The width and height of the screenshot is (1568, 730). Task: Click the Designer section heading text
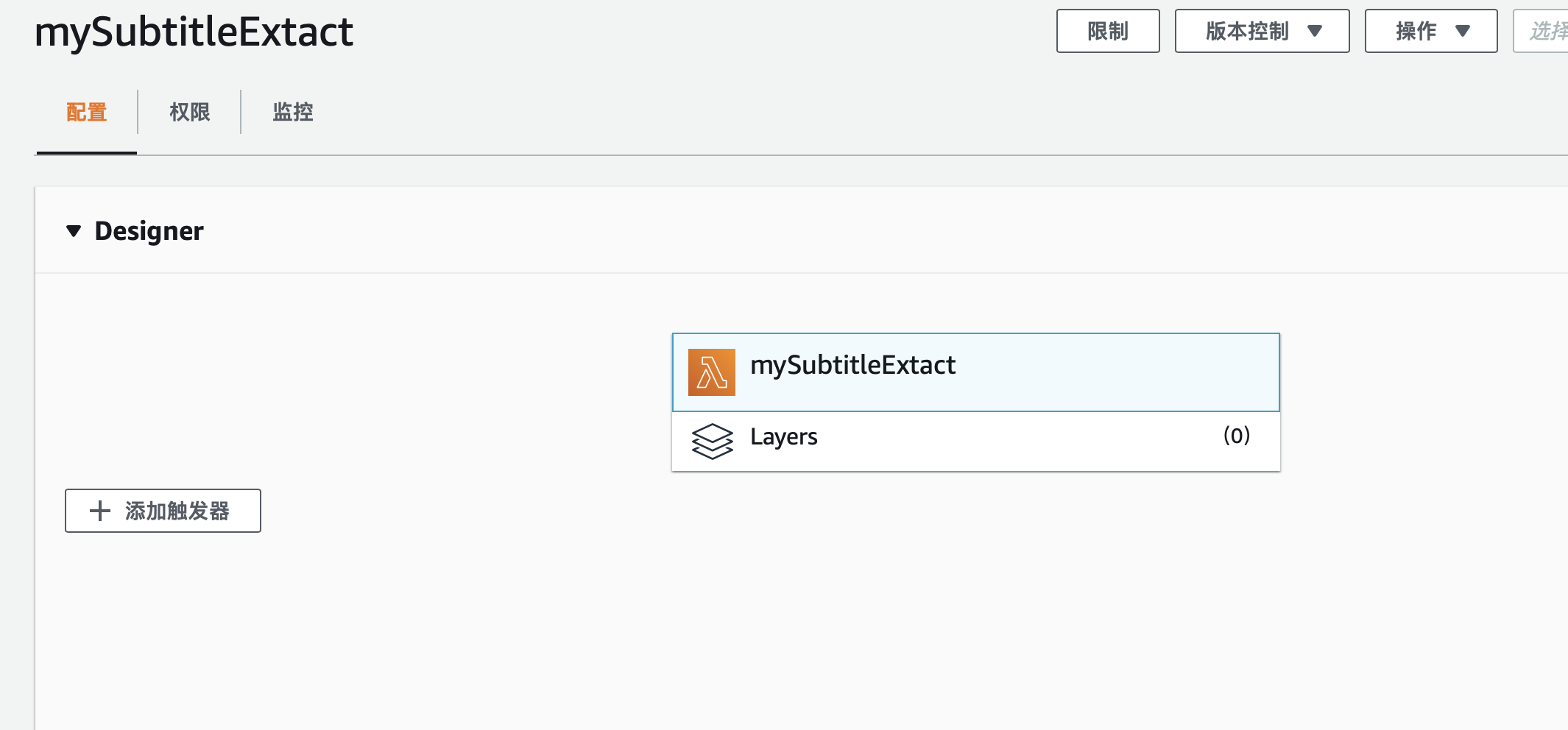149,231
